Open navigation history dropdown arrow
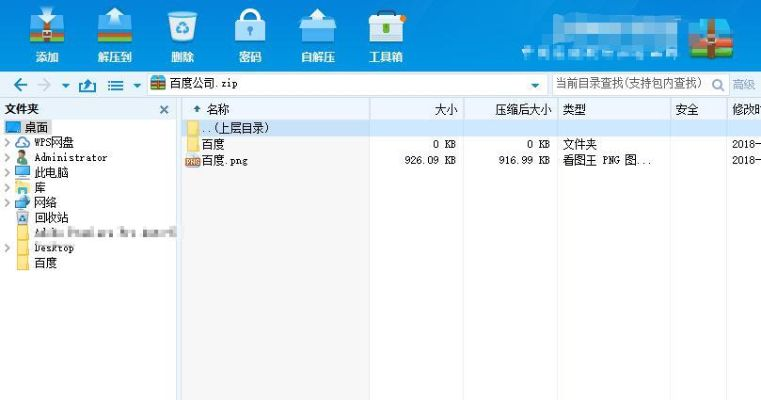Screen dimensions: 761x400 tap(66, 86)
